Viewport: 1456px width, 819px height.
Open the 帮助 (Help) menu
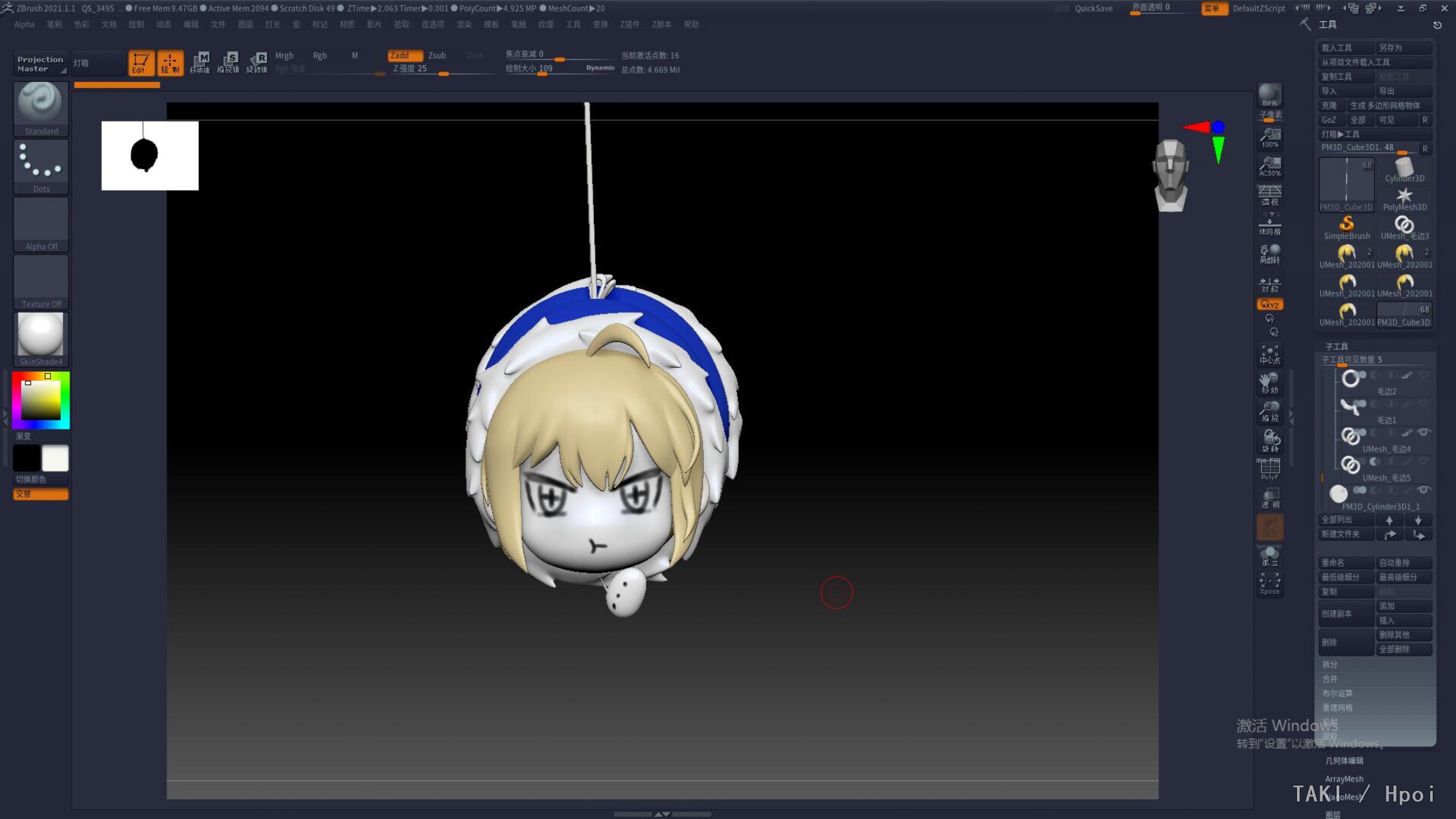(691, 25)
